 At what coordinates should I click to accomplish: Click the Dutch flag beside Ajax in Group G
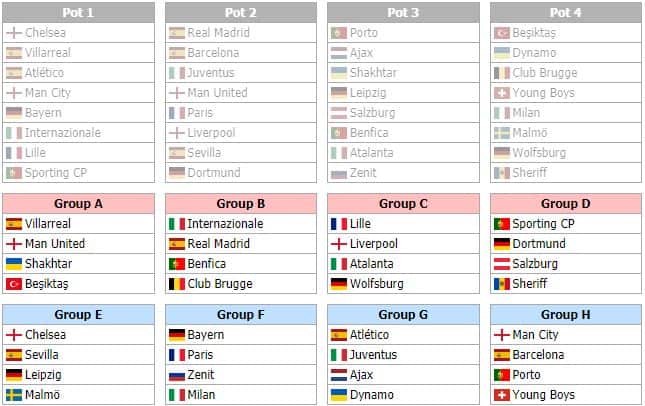tap(339, 375)
